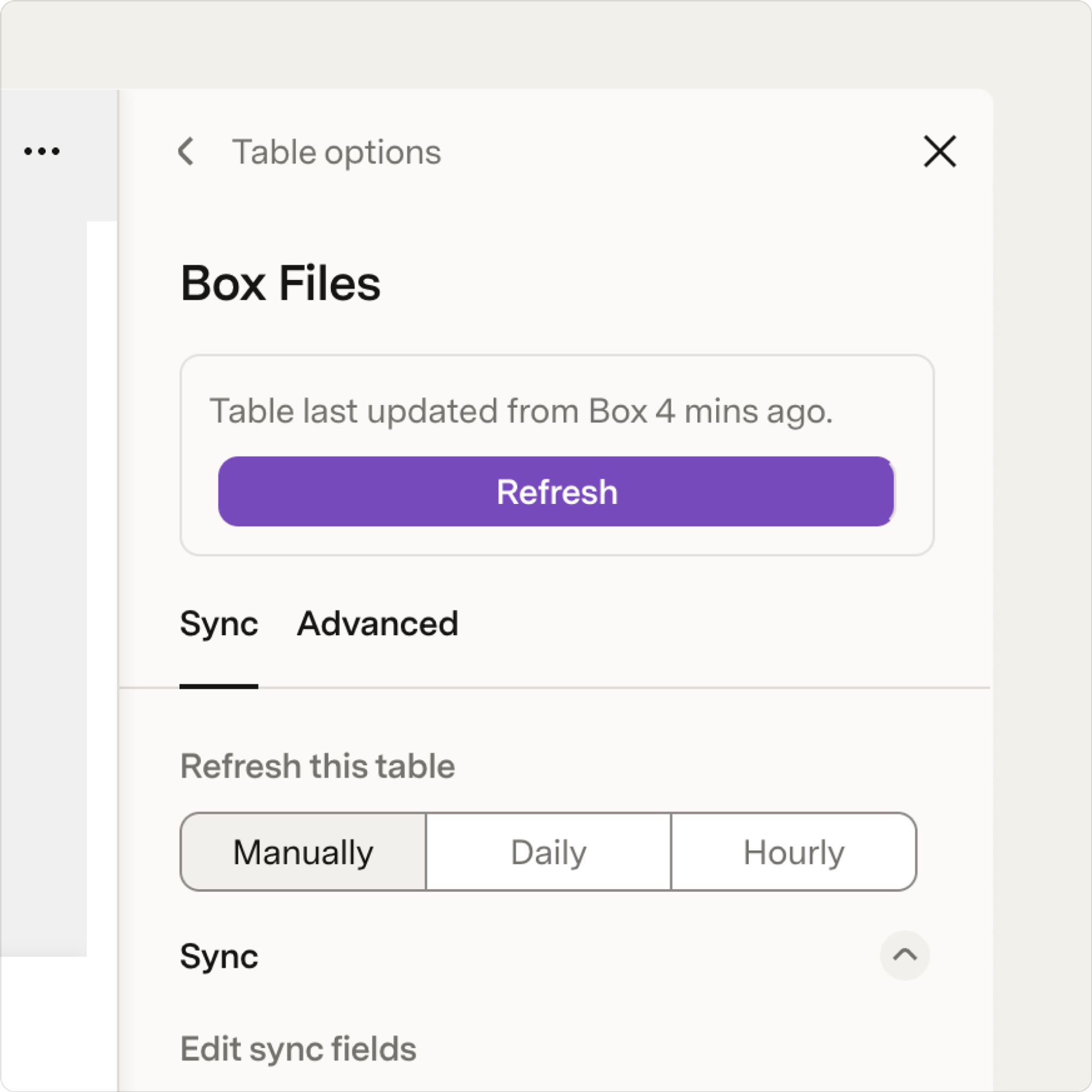Close the Table options panel

(x=939, y=151)
